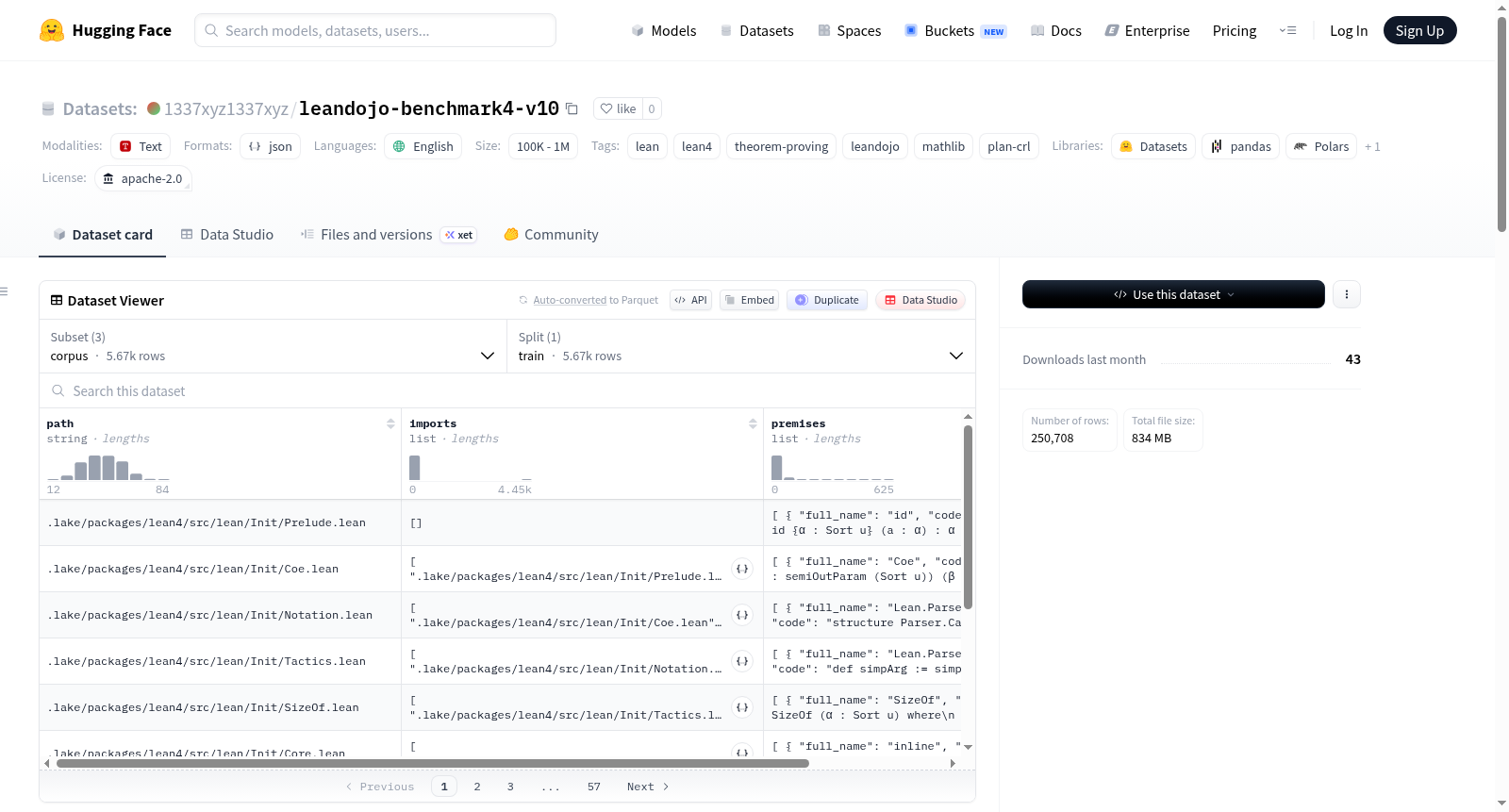Open the Community tab
This screenshot has width=1509, height=812.
pos(551,235)
